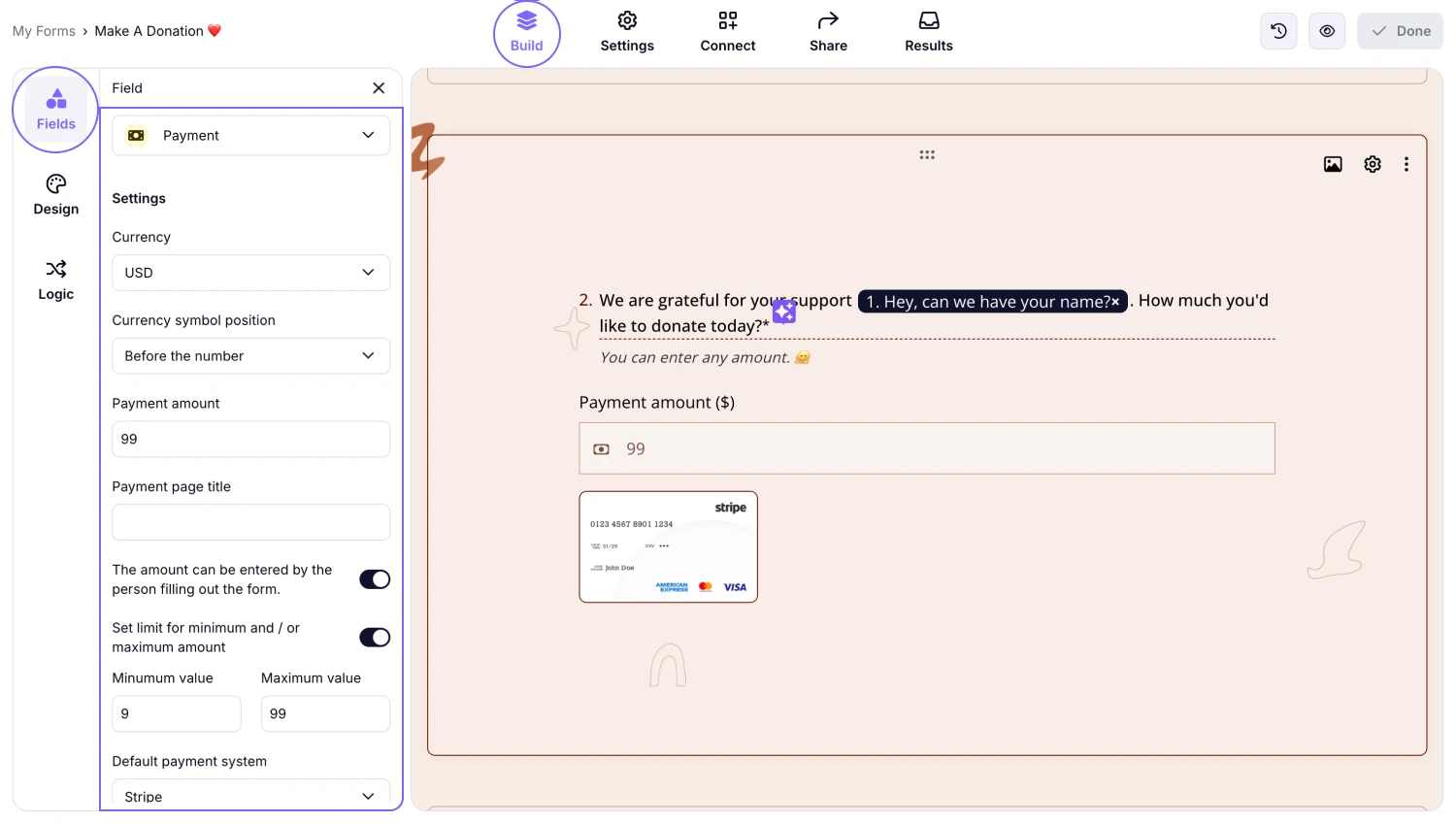Toggle amount can be entered by person

point(375,579)
